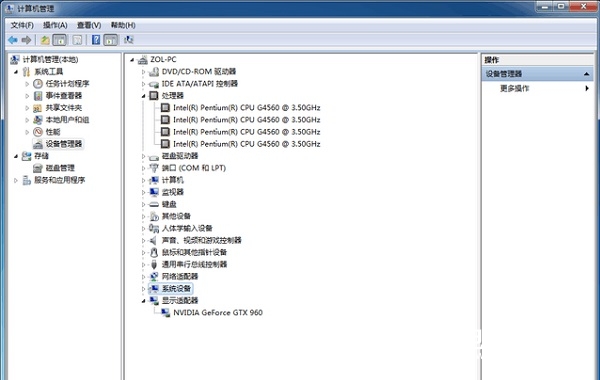Viewport: 600px width, 380px height.
Task: Expand the 服务和应用程序 tree node
Action: click(x=16, y=180)
